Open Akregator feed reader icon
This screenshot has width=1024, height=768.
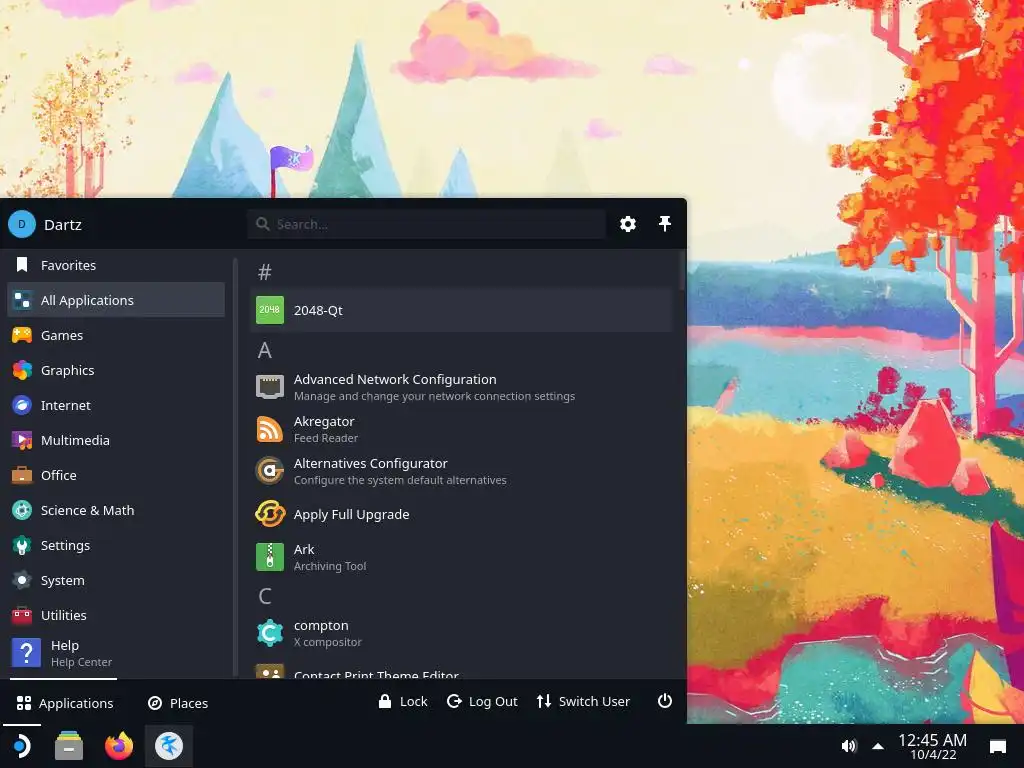[270, 430]
